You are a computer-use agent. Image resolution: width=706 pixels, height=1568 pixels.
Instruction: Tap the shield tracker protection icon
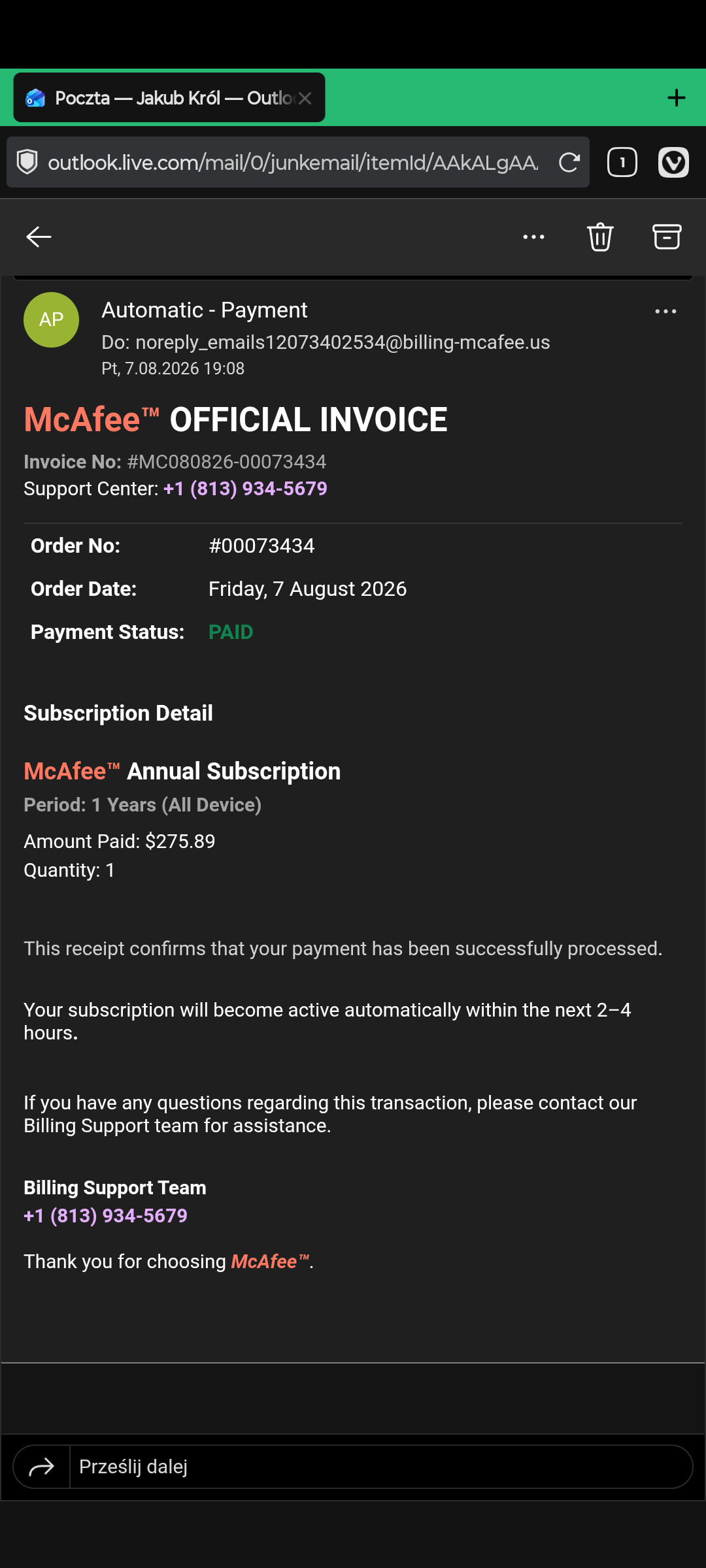point(27,162)
